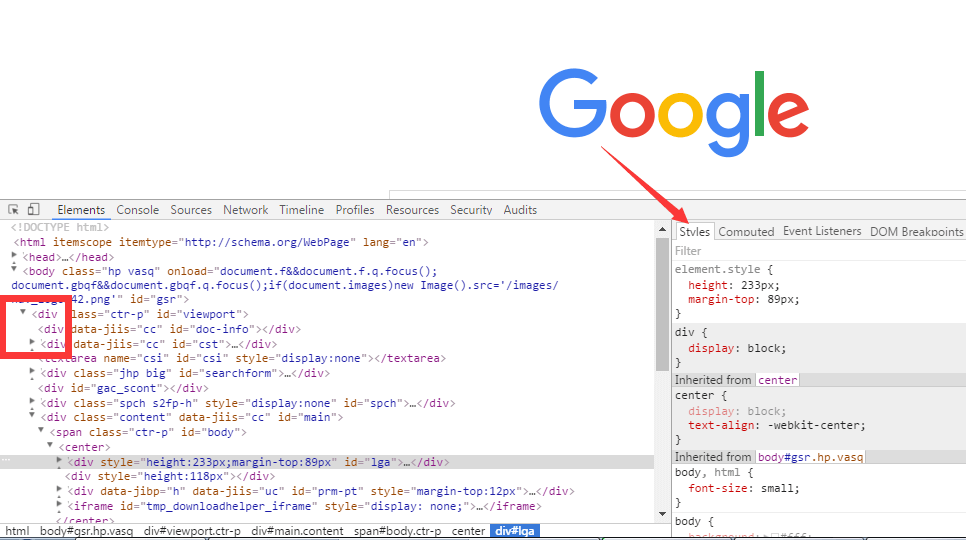Select the div id gac_scont row
This screenshot has width=966, height=540.
123,388
